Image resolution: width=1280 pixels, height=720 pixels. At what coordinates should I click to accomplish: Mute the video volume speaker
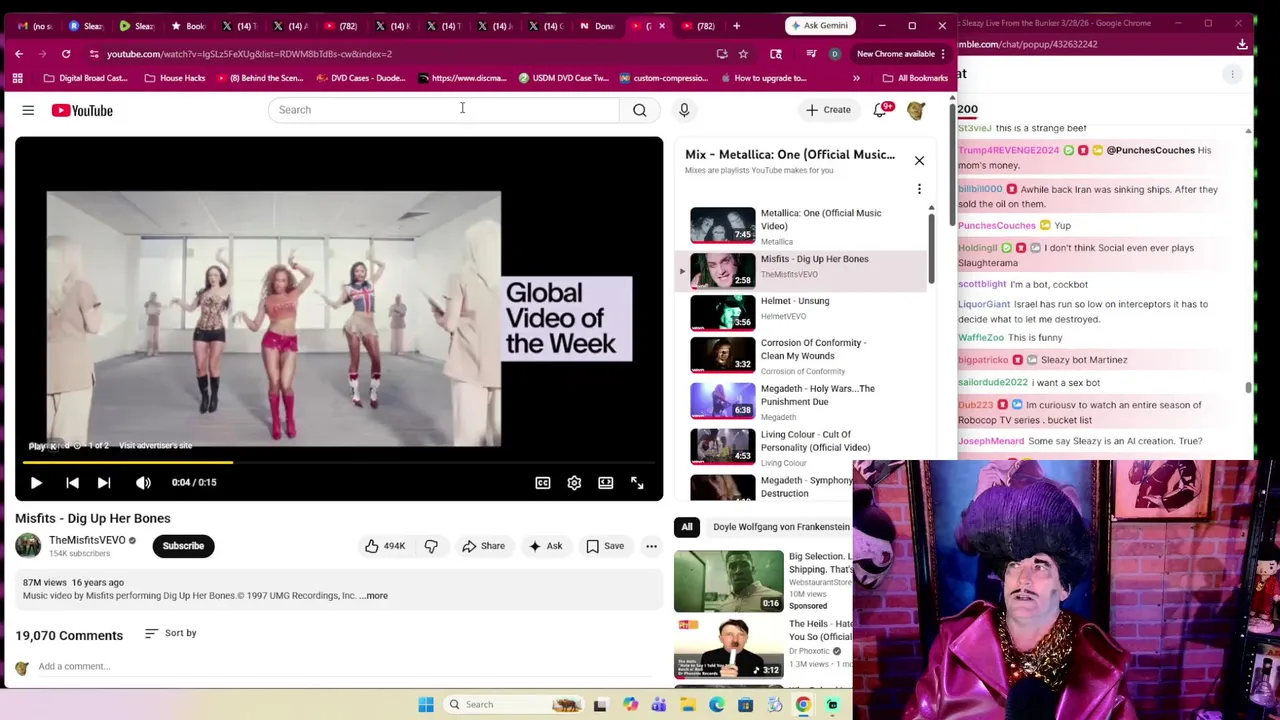click(143, 483)
